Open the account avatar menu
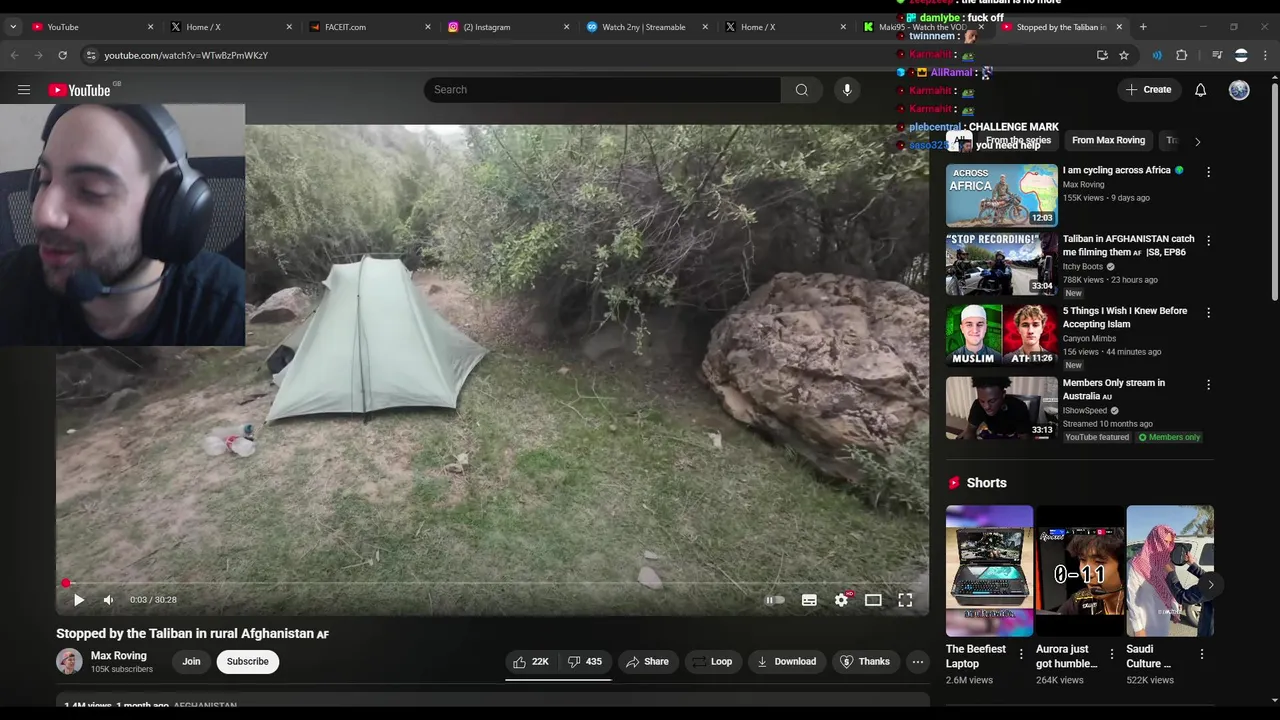 click(x=1239, y=90)
